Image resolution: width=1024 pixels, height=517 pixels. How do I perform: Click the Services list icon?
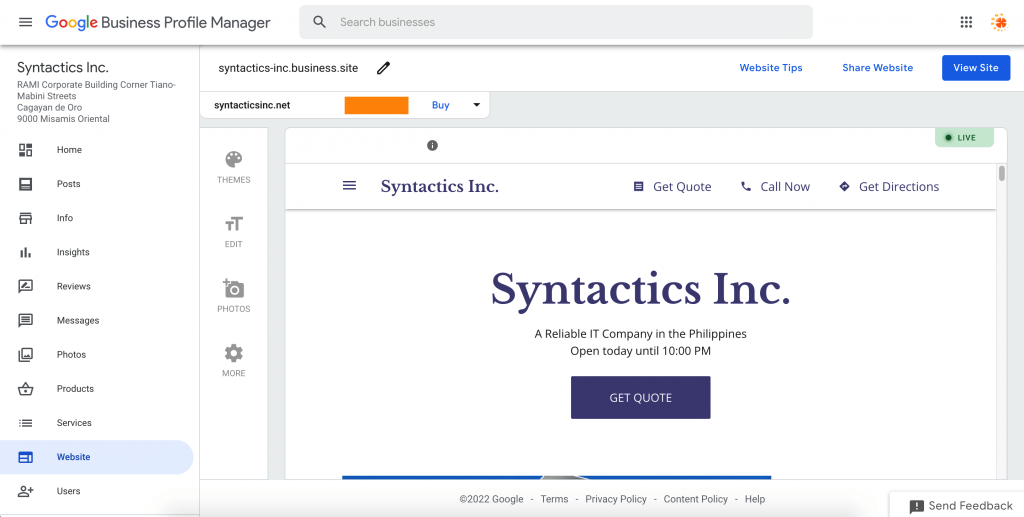click(25, 423)
